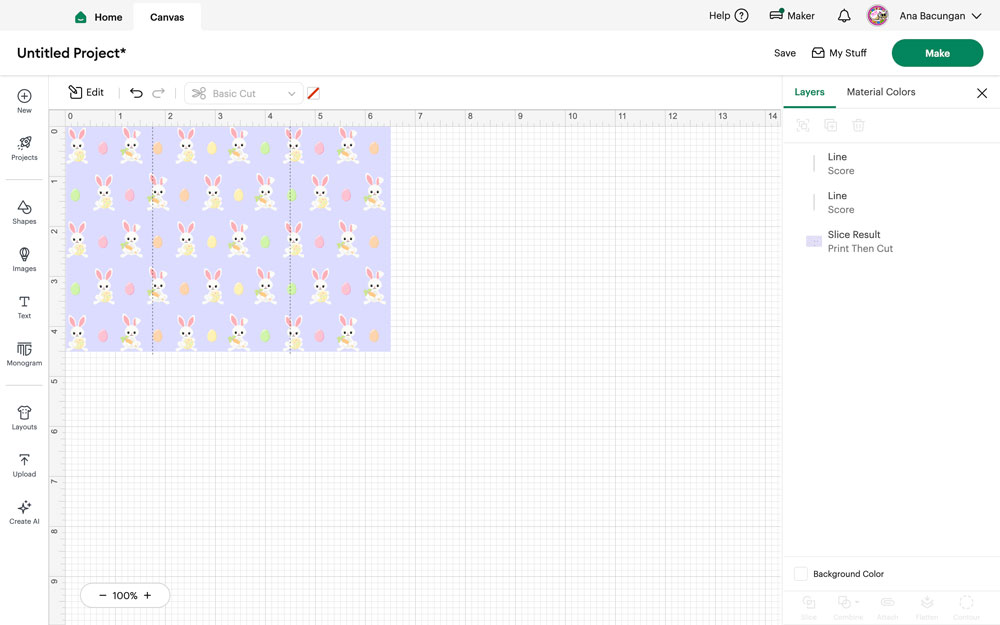
Task: Open the Images library
Action: [x=24, y=260]
